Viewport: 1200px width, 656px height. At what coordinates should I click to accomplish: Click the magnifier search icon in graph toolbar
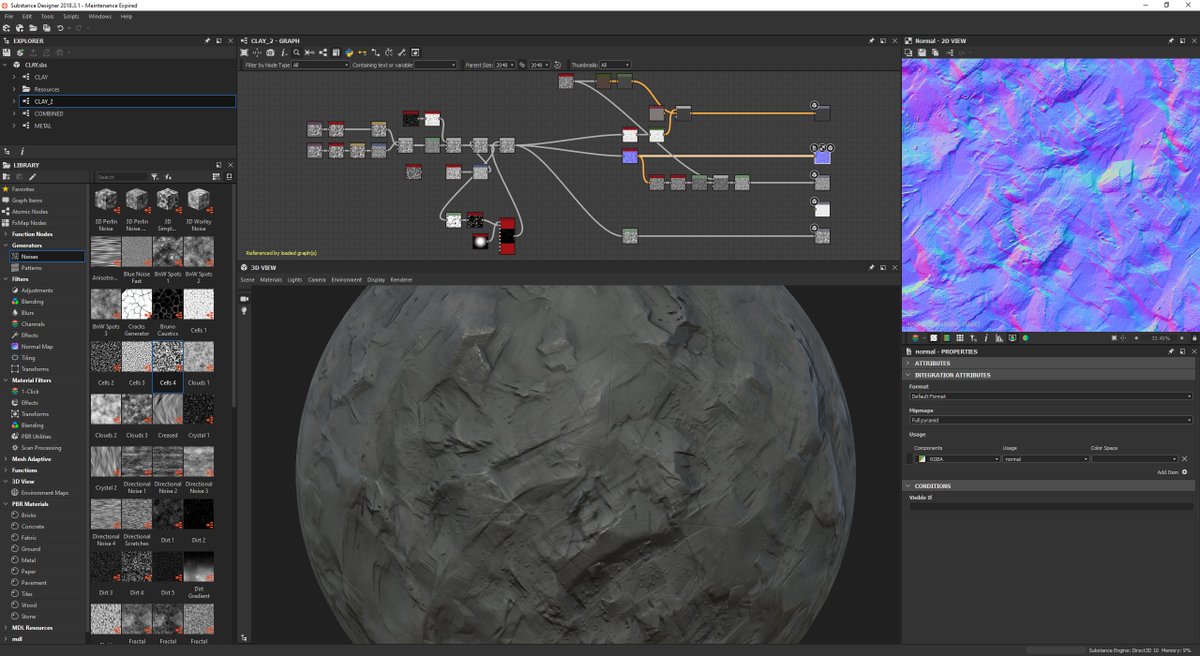pyautogui.click(x=296, y=52)
